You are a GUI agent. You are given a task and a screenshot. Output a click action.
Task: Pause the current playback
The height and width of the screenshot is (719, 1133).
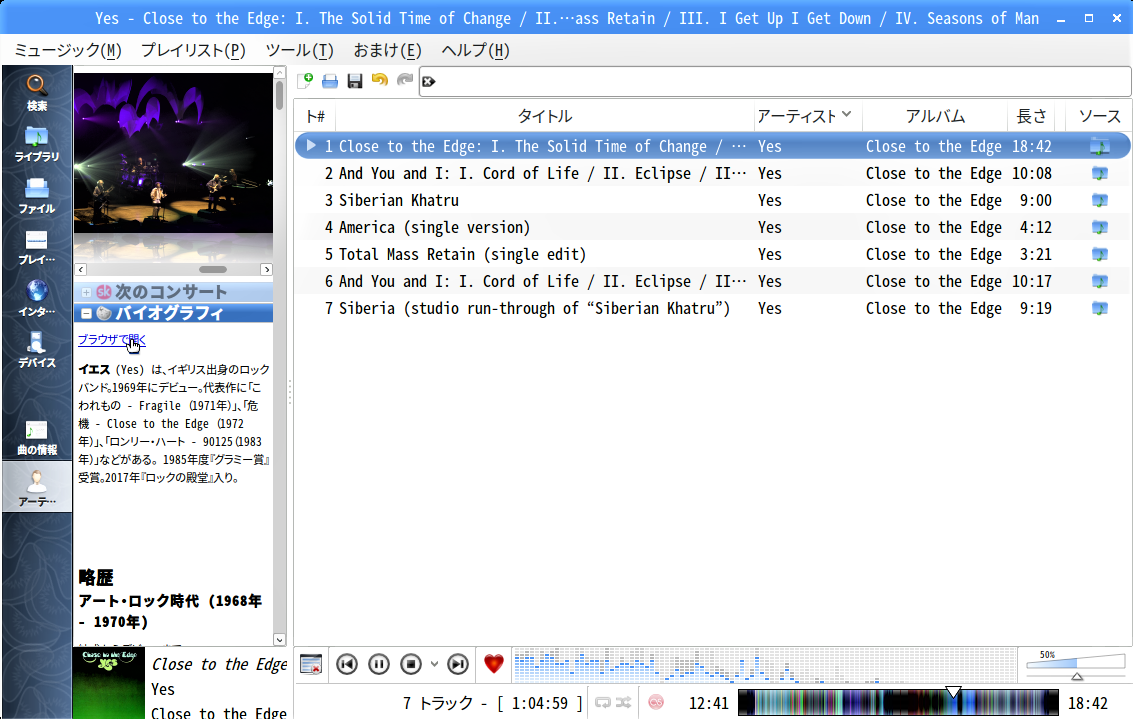pyautogui.click(x=379, y=664)
